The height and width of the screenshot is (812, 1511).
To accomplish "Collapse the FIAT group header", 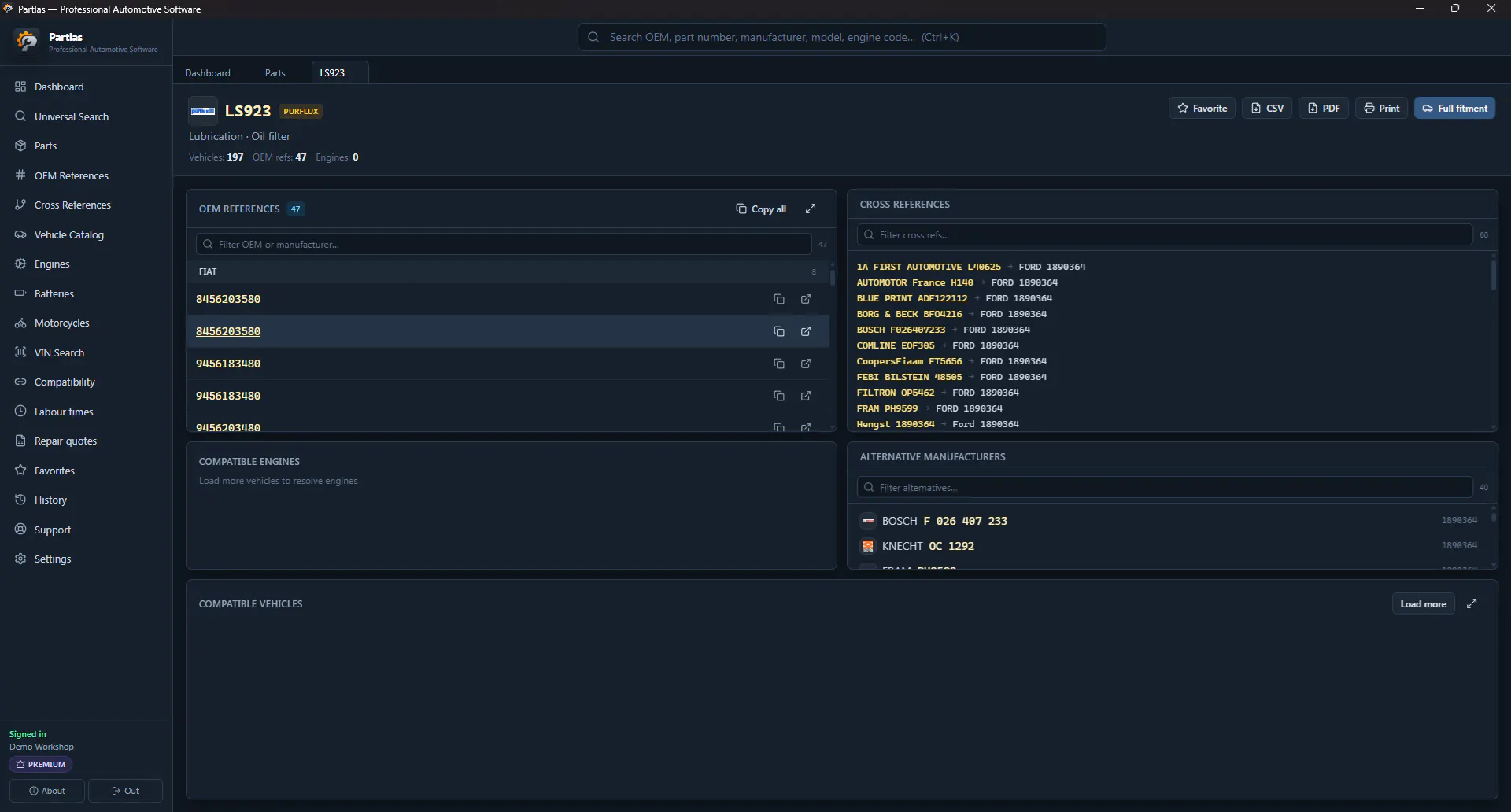I will (508, 271).
